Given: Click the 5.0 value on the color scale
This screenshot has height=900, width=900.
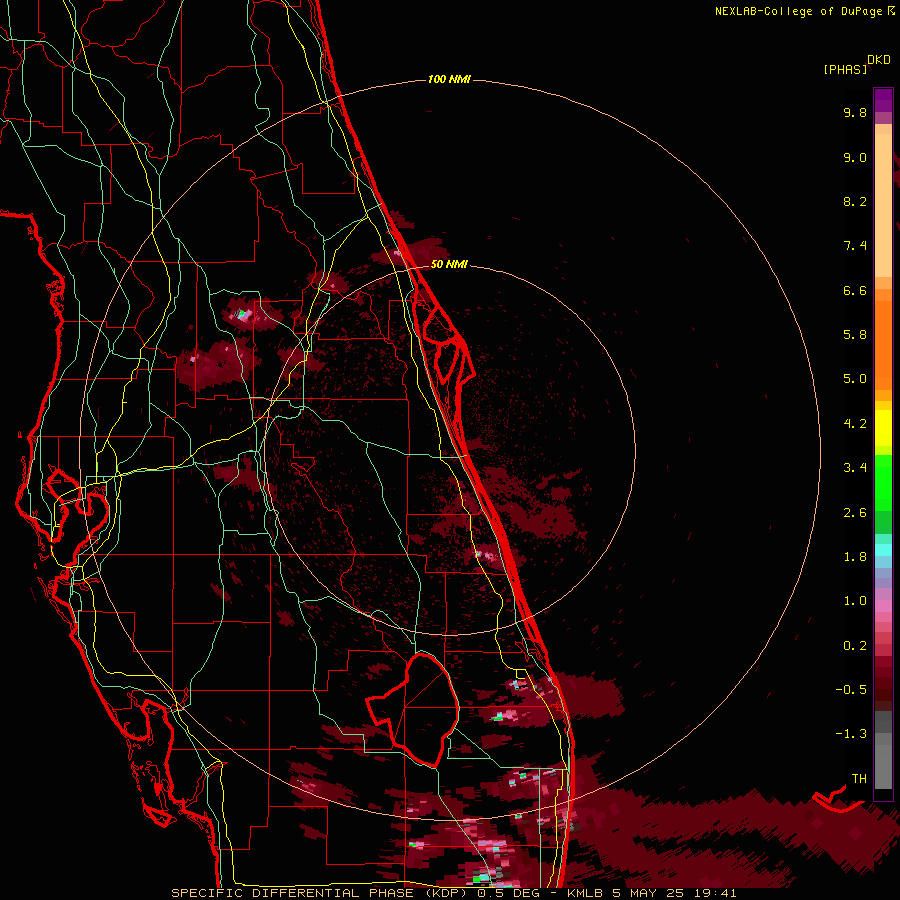Looking at the screenshot, I should point(855,379).
